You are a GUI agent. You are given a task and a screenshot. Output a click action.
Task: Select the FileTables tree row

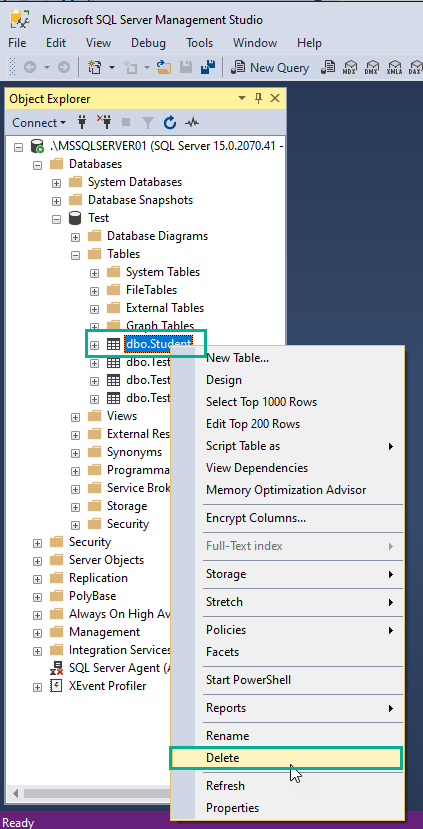[x=151, y=290]
